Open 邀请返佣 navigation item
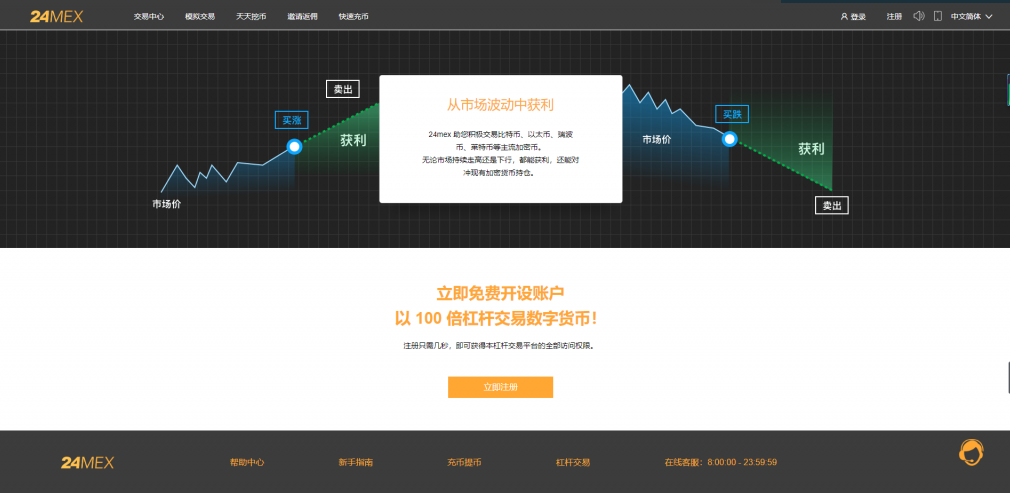The height and width of the screenshot is (493, 1010). coord(302,17)
